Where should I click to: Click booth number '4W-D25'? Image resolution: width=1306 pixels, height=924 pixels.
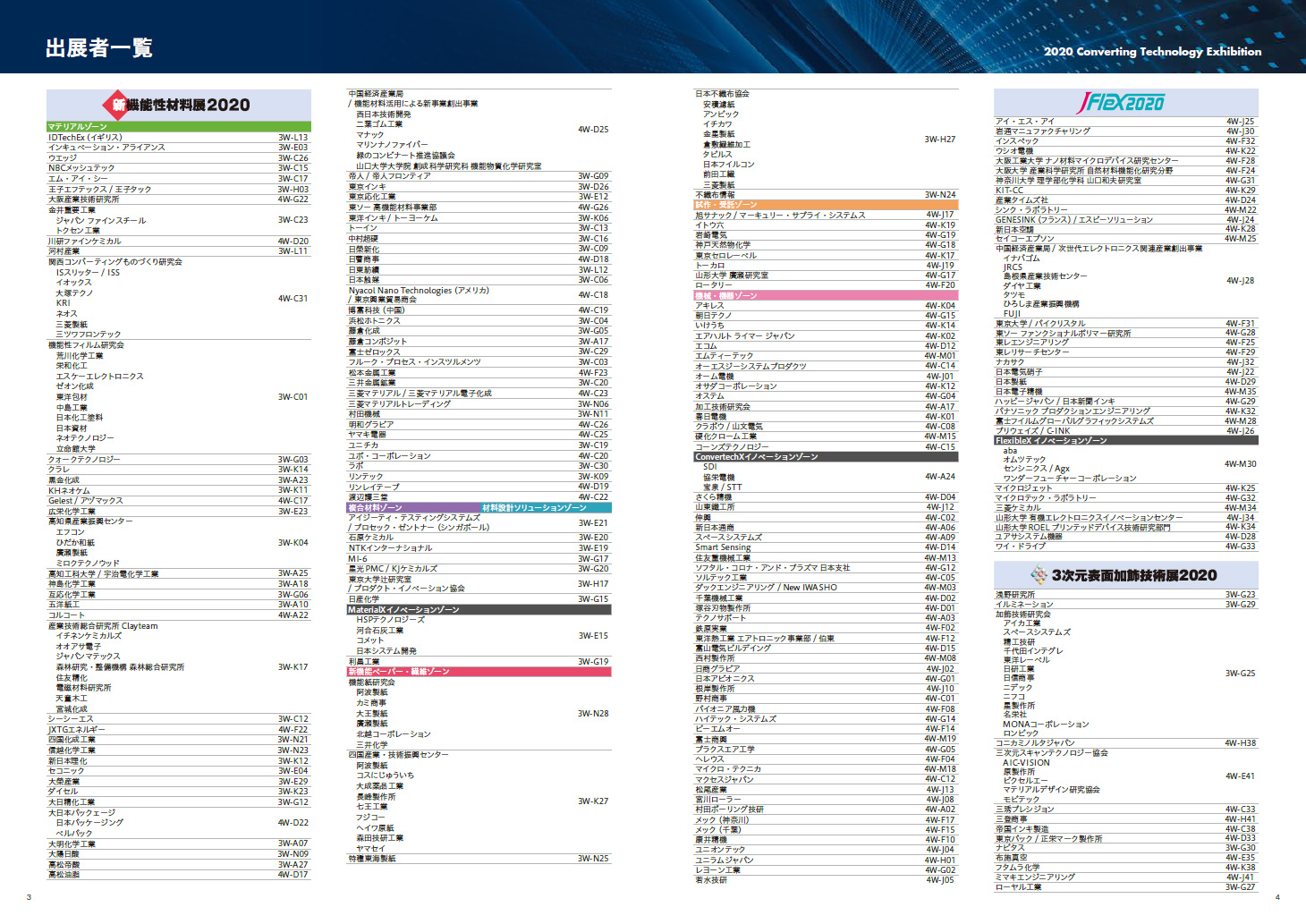(x=593, y=130)
